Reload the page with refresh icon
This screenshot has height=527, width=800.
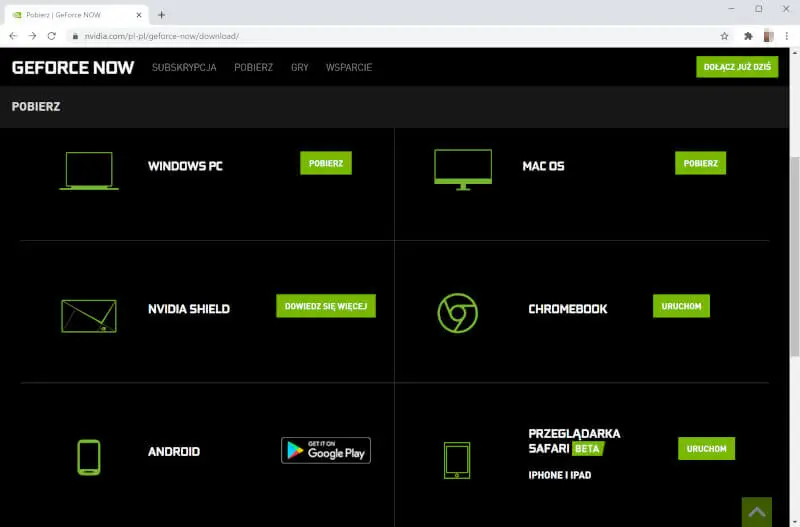(x=52, y=36)
